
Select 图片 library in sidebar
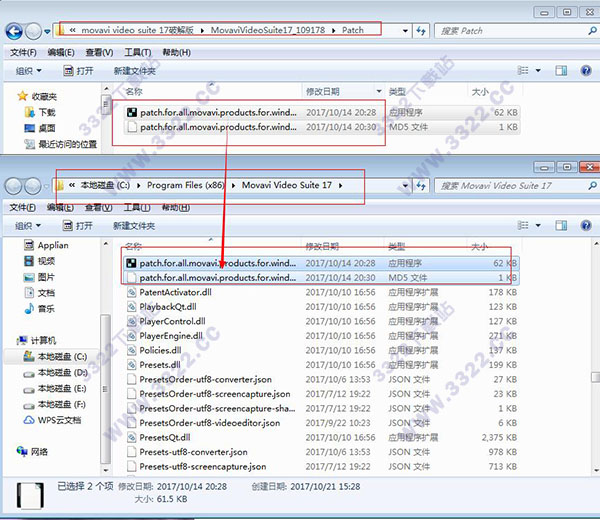pyautogui.click(x=40, y=277)
